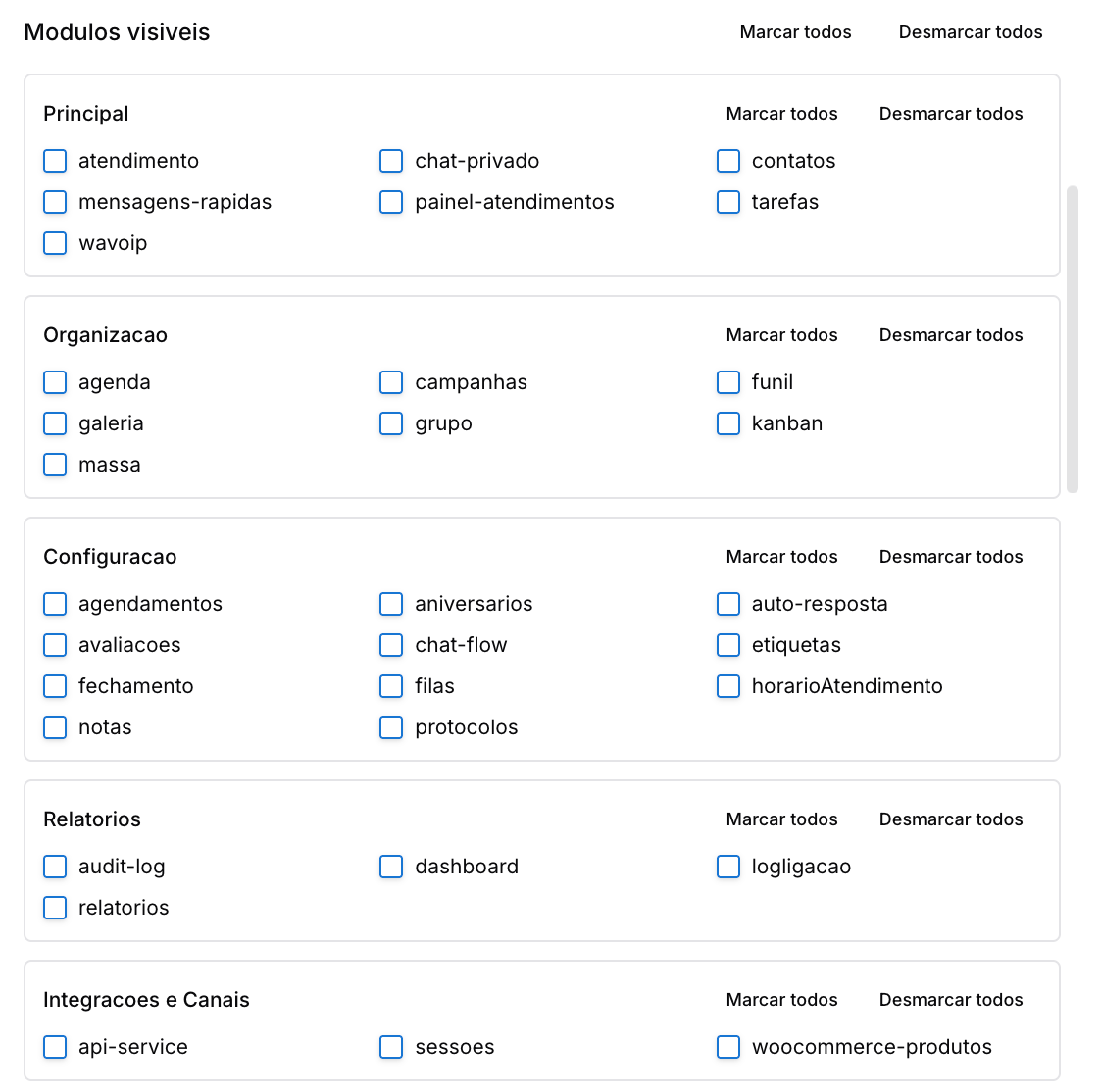Tick the horarioAtendimento checkbox
The height and width of the screenshot is (1092, 1102).
point(728,686)
